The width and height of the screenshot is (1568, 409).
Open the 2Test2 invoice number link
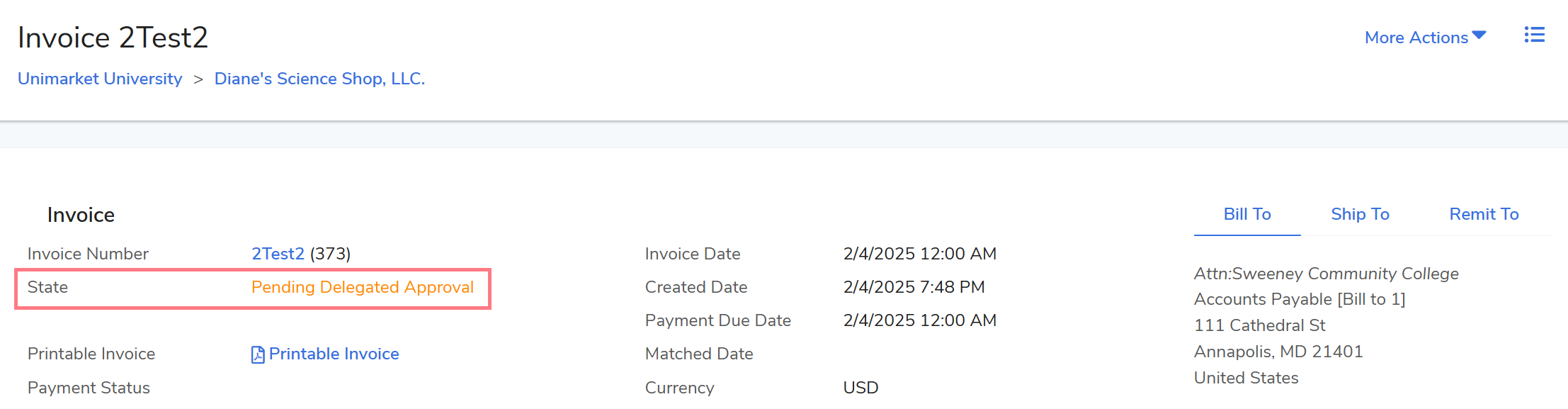278,254
